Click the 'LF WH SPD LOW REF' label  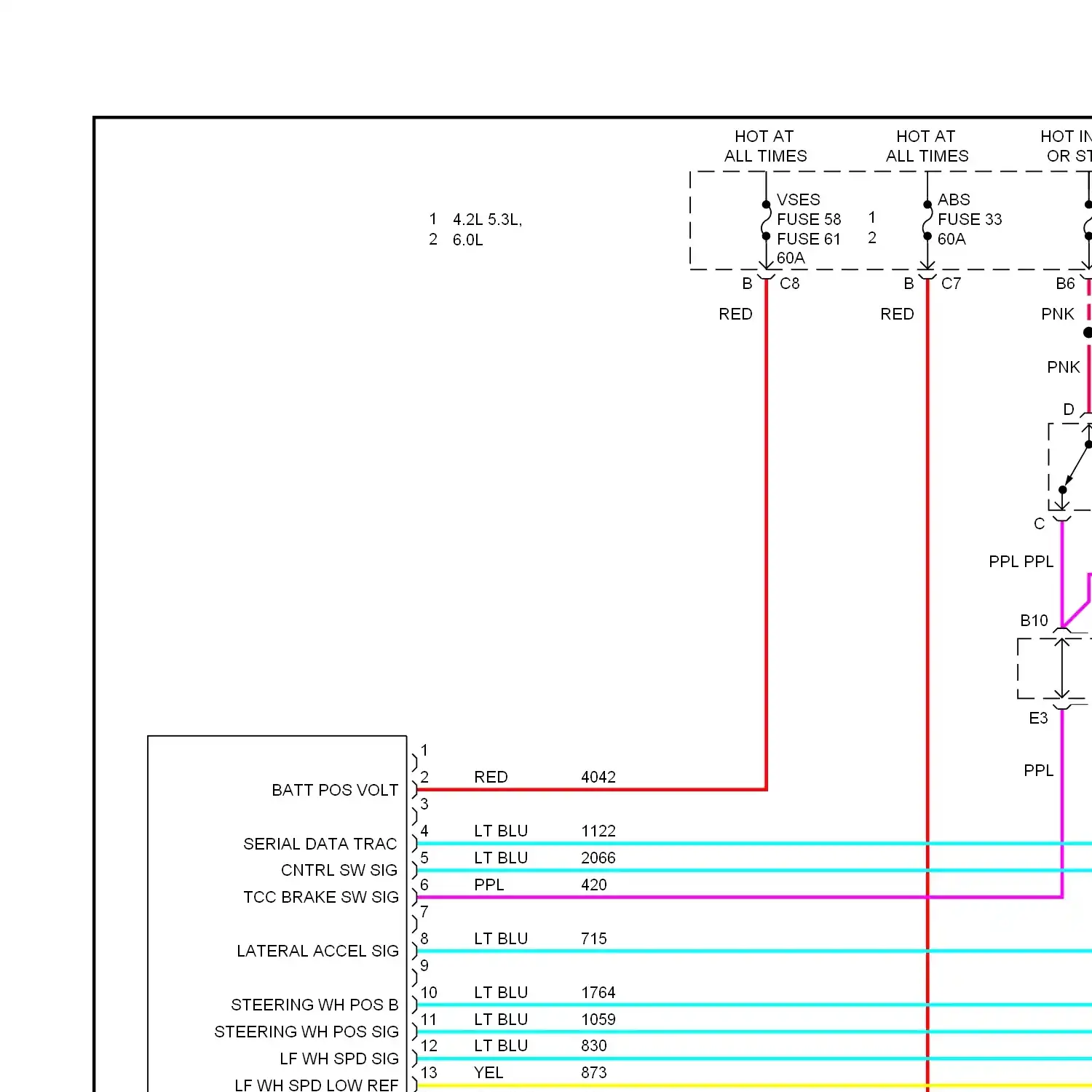point(317,1085)
